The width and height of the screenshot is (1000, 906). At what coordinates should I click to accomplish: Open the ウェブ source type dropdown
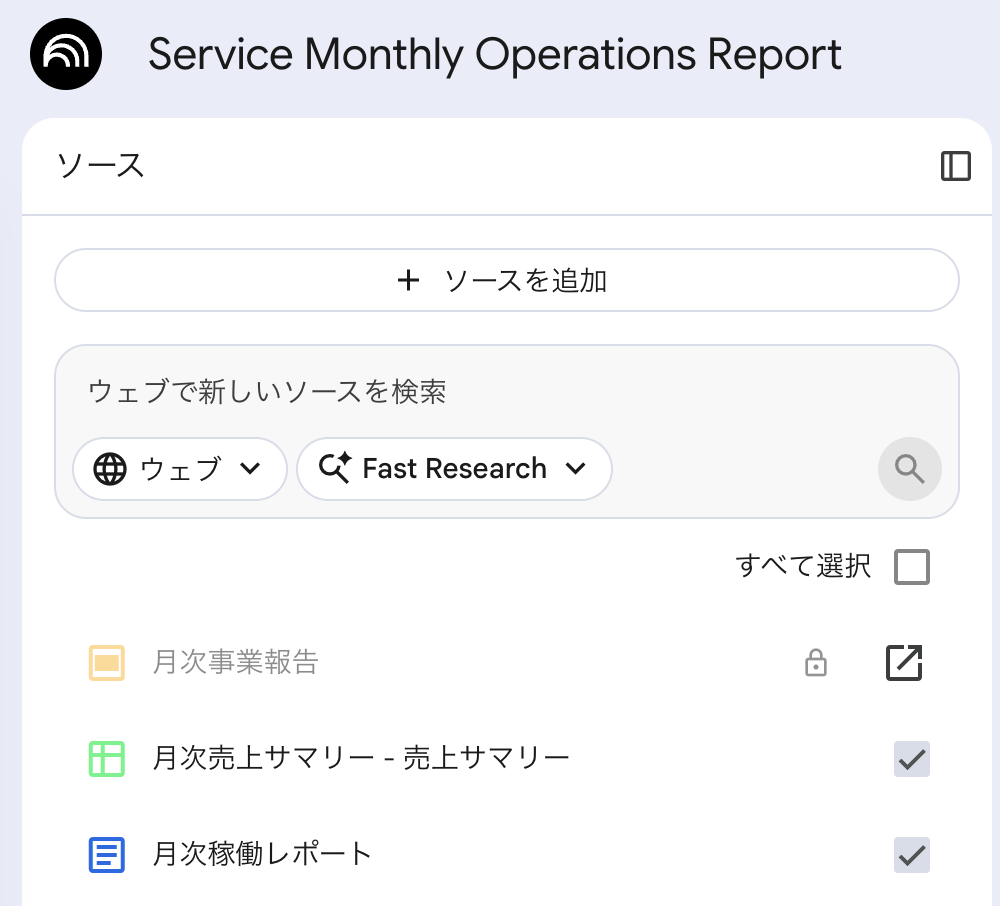pos(180,469)
